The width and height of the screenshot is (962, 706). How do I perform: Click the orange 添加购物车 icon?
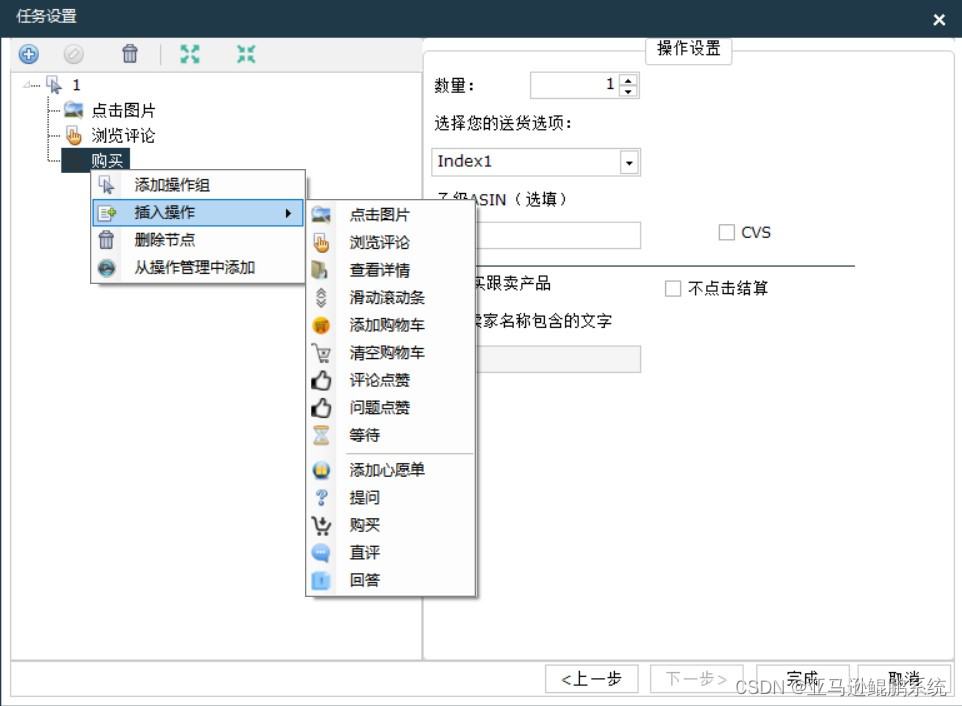[321, 325]
